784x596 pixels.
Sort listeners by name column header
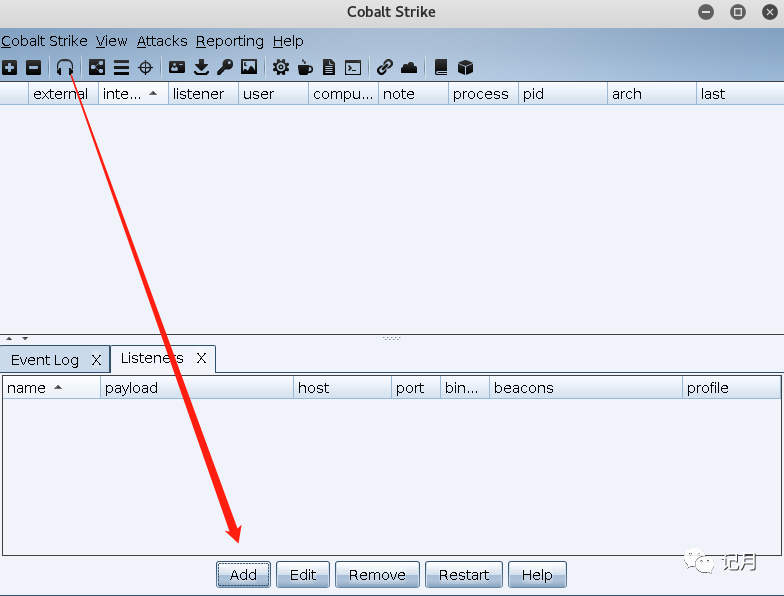click(x=52, y=388)
